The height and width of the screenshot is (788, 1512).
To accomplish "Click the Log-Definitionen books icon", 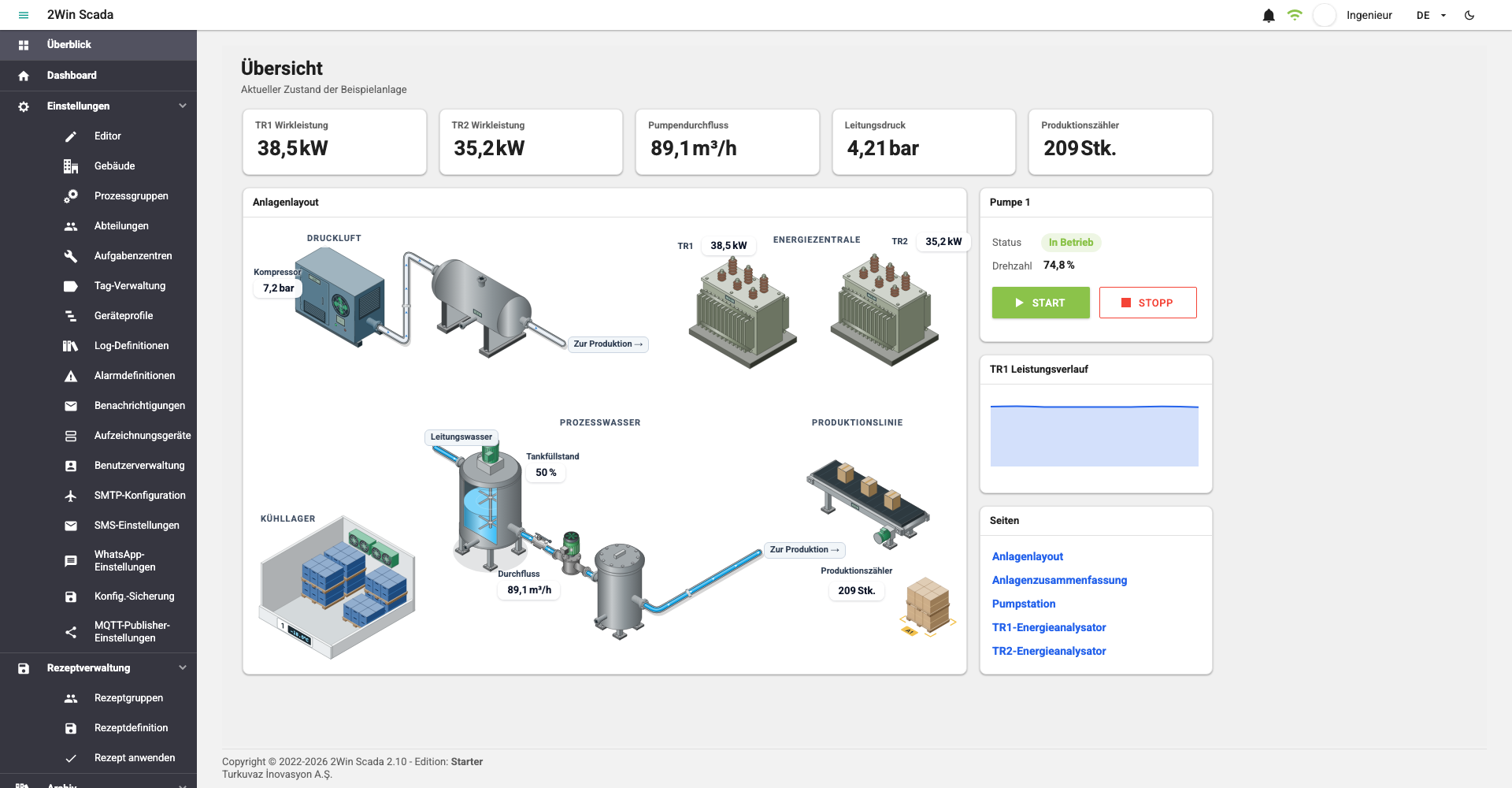I will point(71,346).
